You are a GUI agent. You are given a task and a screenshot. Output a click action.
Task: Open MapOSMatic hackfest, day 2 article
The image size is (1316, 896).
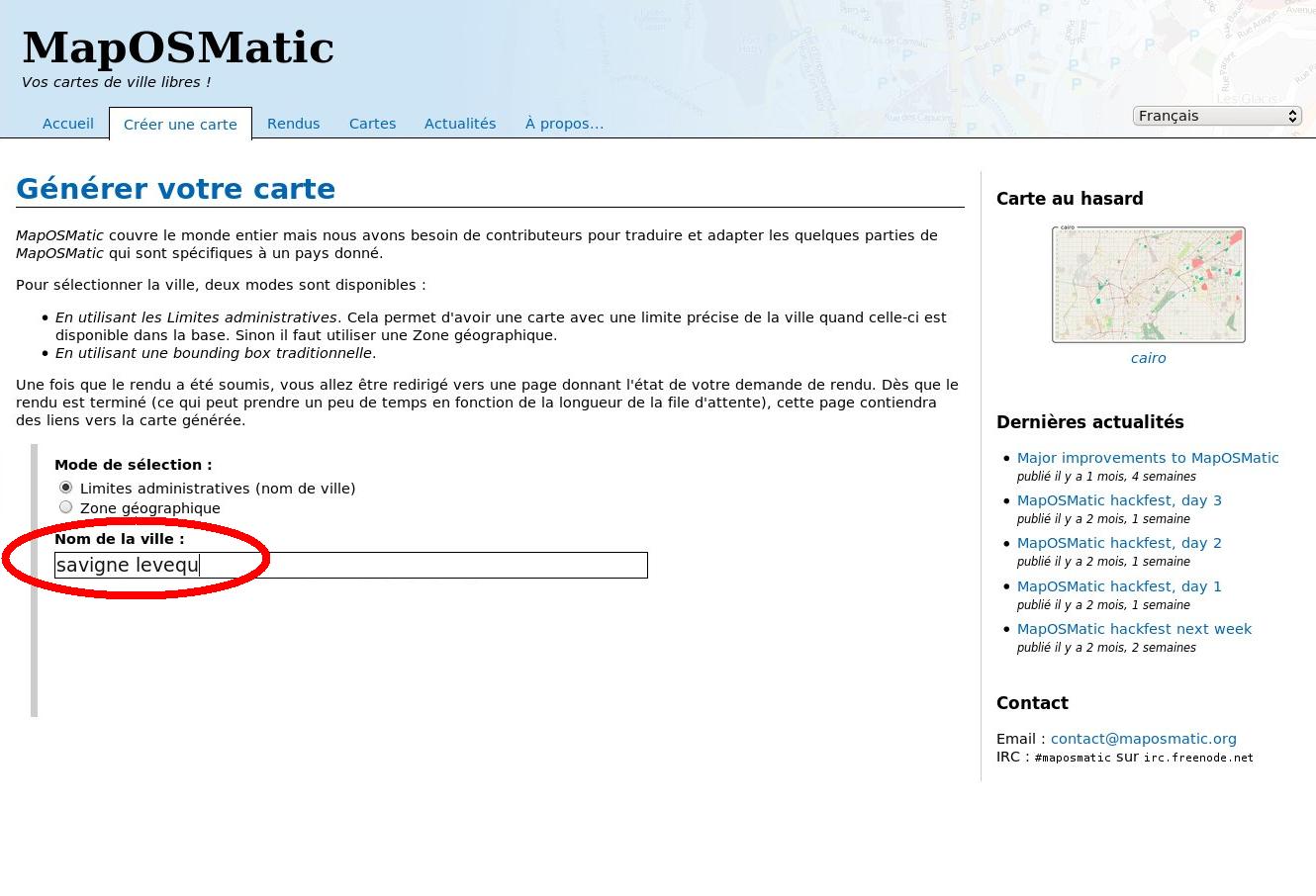[1119, 543]
